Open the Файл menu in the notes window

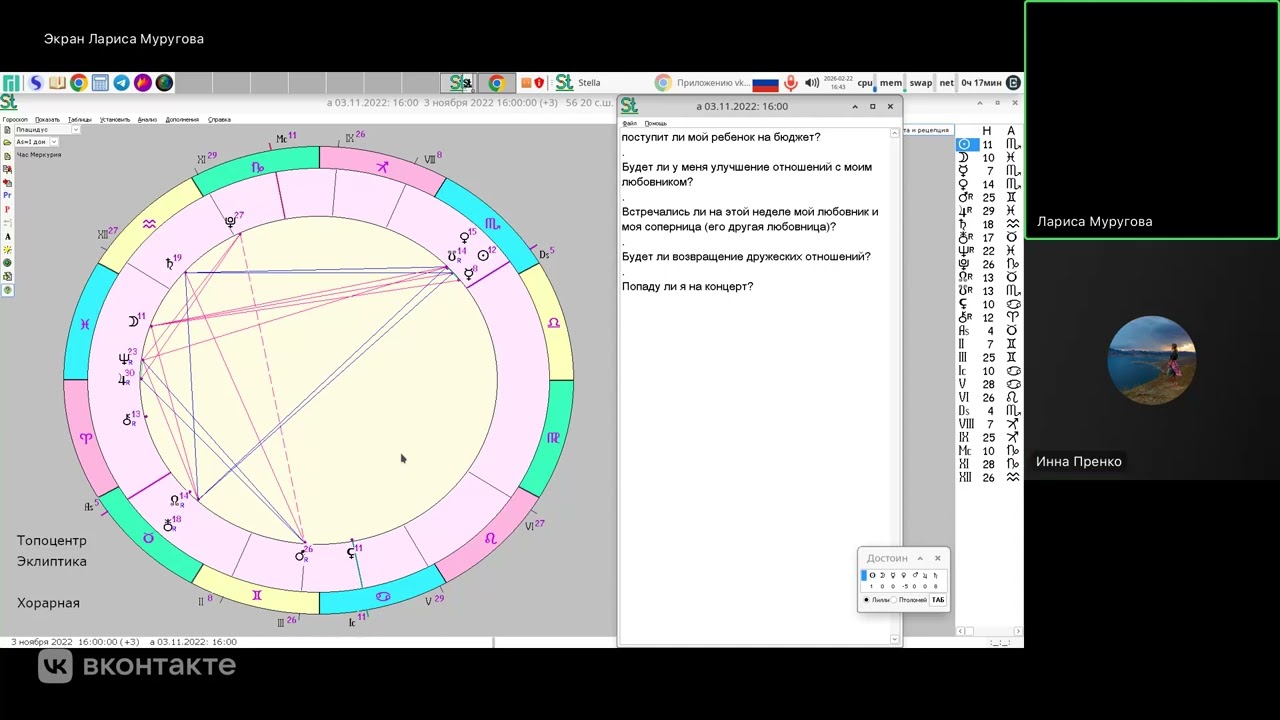630,123
